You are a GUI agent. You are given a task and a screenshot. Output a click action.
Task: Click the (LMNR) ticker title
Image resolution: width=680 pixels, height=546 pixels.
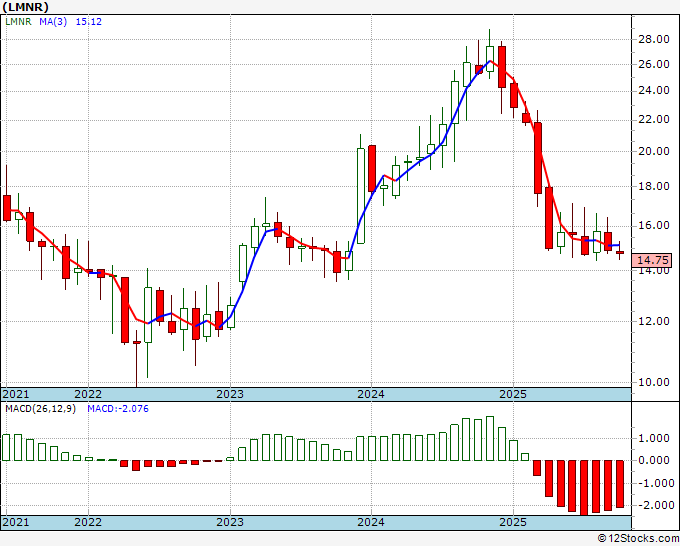[26, 7]
